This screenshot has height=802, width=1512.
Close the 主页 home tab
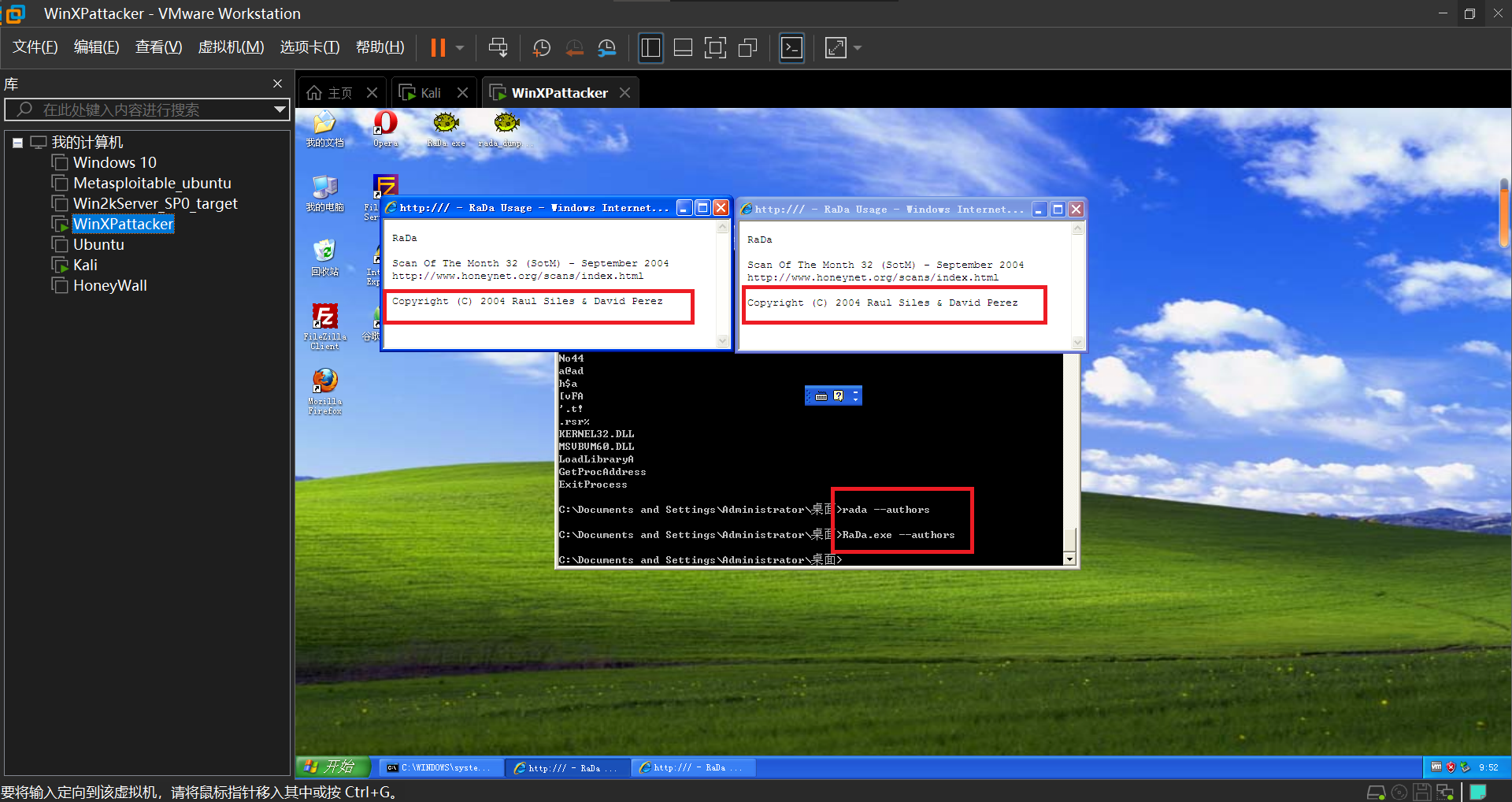click(x=372, y=93)
